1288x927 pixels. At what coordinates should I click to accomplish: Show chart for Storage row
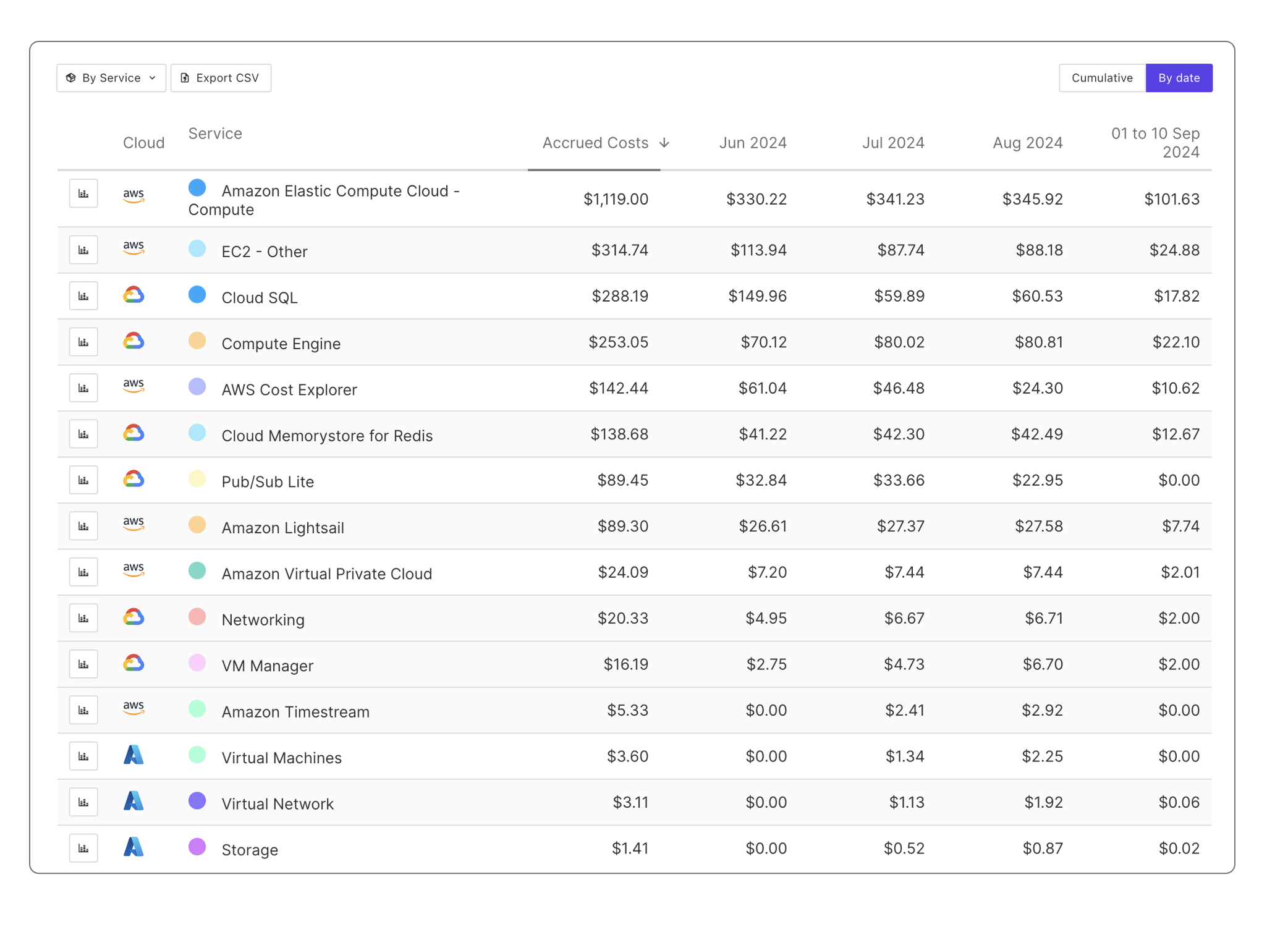point(83,848)
